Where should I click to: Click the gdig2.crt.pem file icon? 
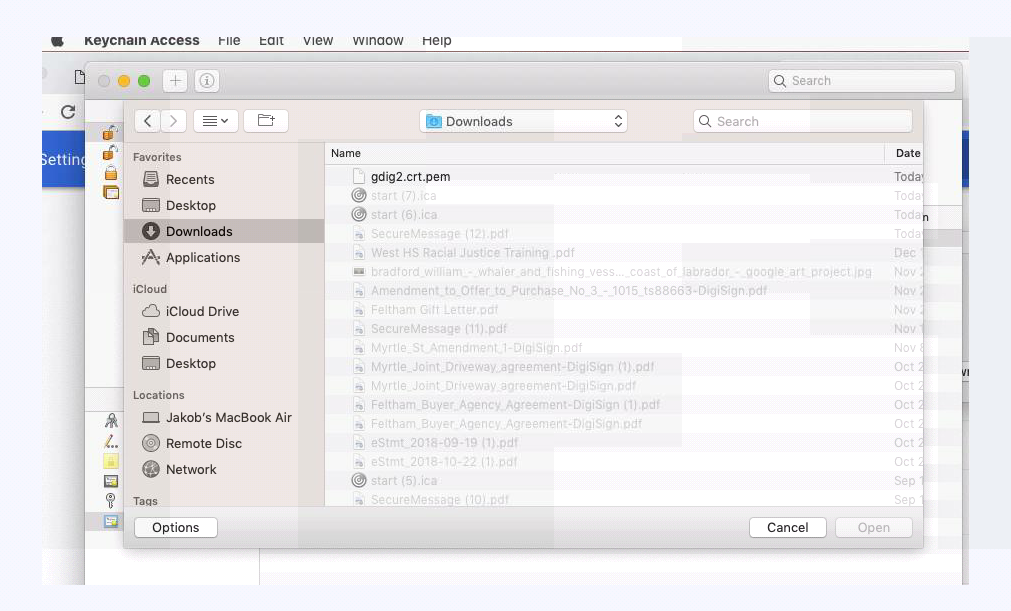pos(359,177)
